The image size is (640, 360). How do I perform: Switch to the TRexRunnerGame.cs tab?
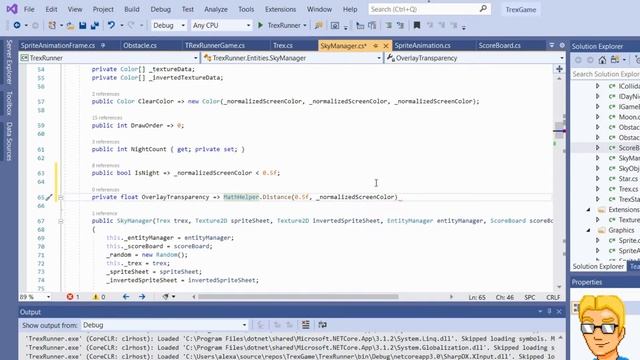coord(215,45)
